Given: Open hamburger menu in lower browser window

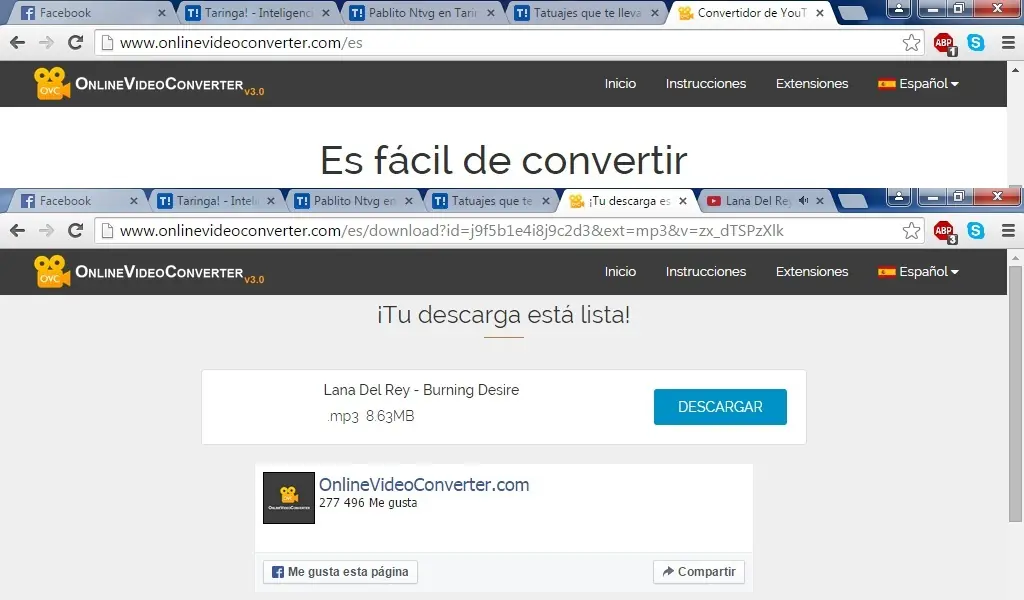Looking at the screenshot, I should point(1008,230).
